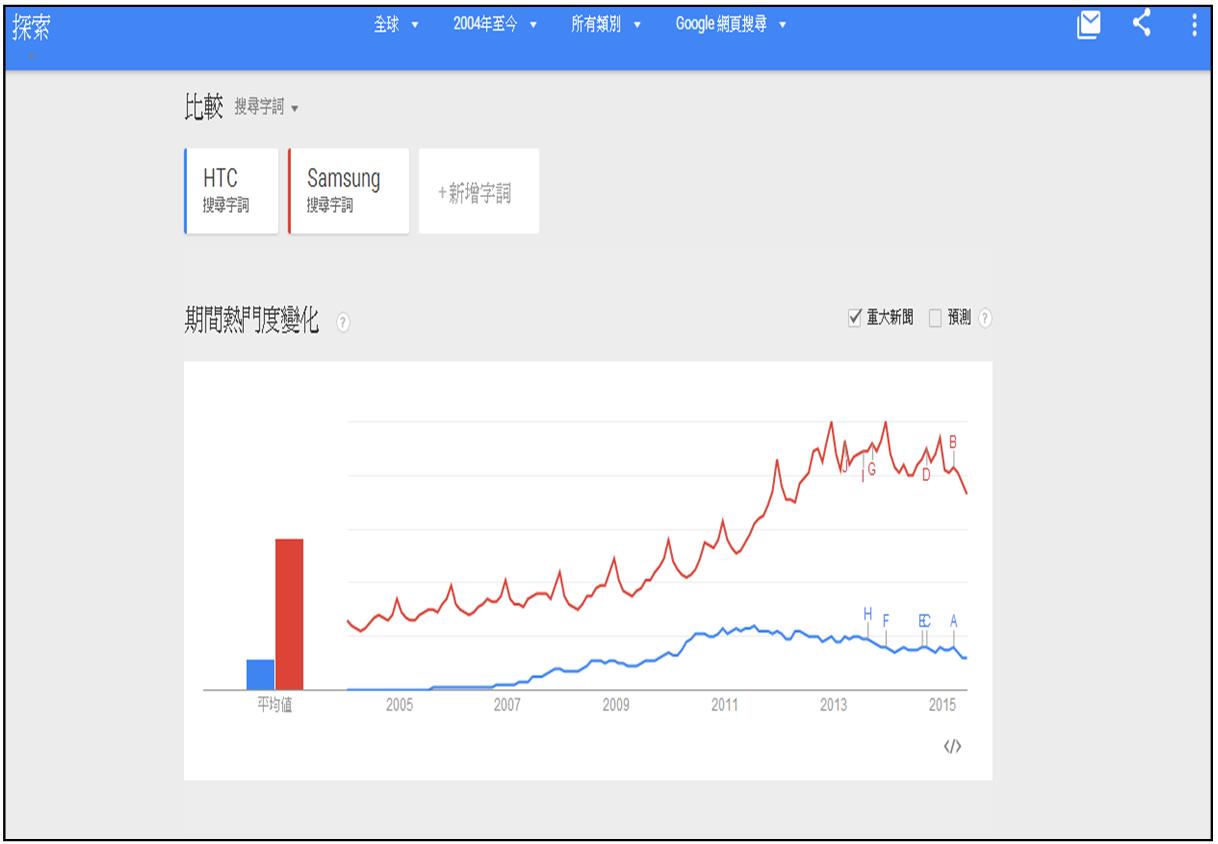
Task: Click the 比較 heading text
Action: click(x=203, y=106)
